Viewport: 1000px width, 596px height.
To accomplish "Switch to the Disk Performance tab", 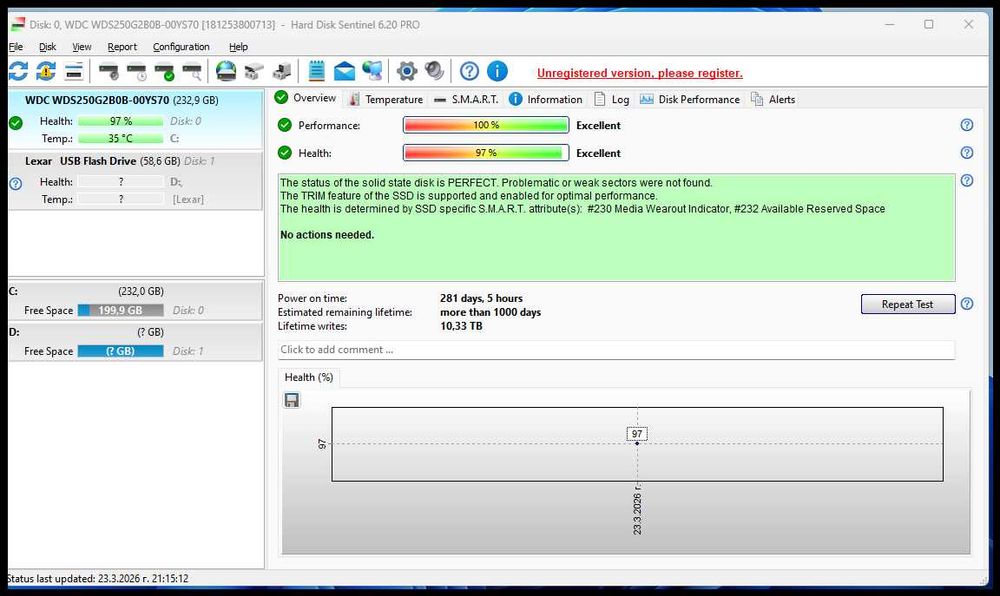I will click(690, 99).
